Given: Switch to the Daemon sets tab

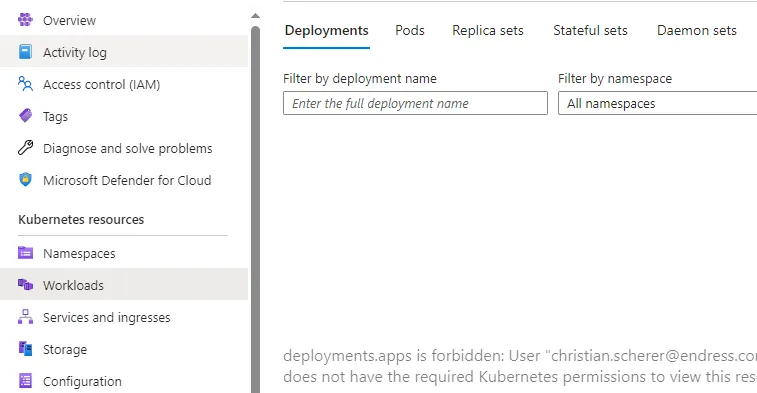Looking at the screenshot, I should pyautogui.click(x=697, y=30).
